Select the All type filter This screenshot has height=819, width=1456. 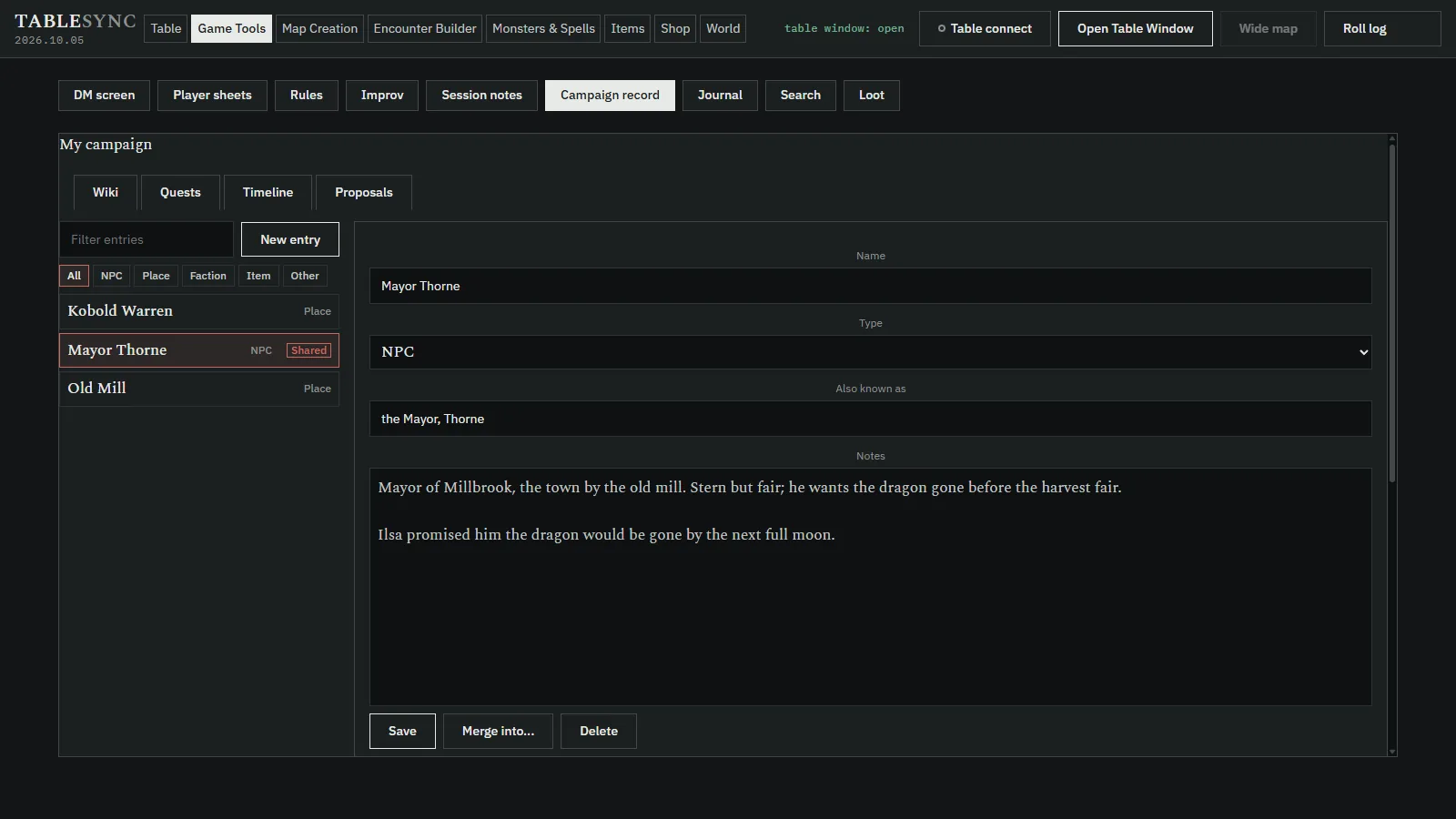coord(75,276)
